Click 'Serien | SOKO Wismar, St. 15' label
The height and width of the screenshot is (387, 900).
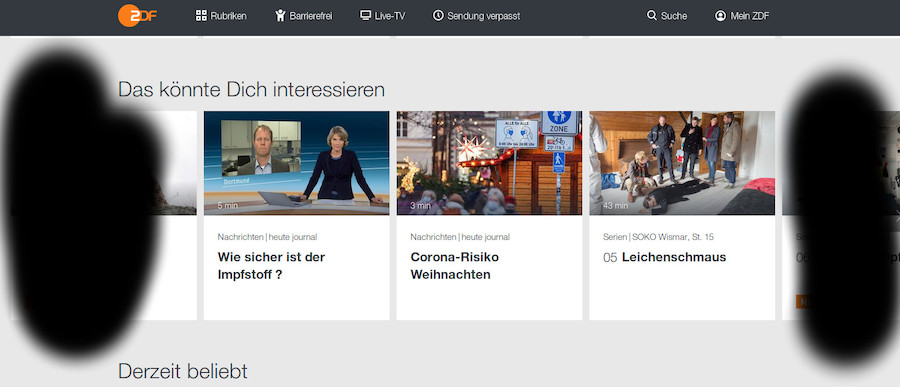658,237
